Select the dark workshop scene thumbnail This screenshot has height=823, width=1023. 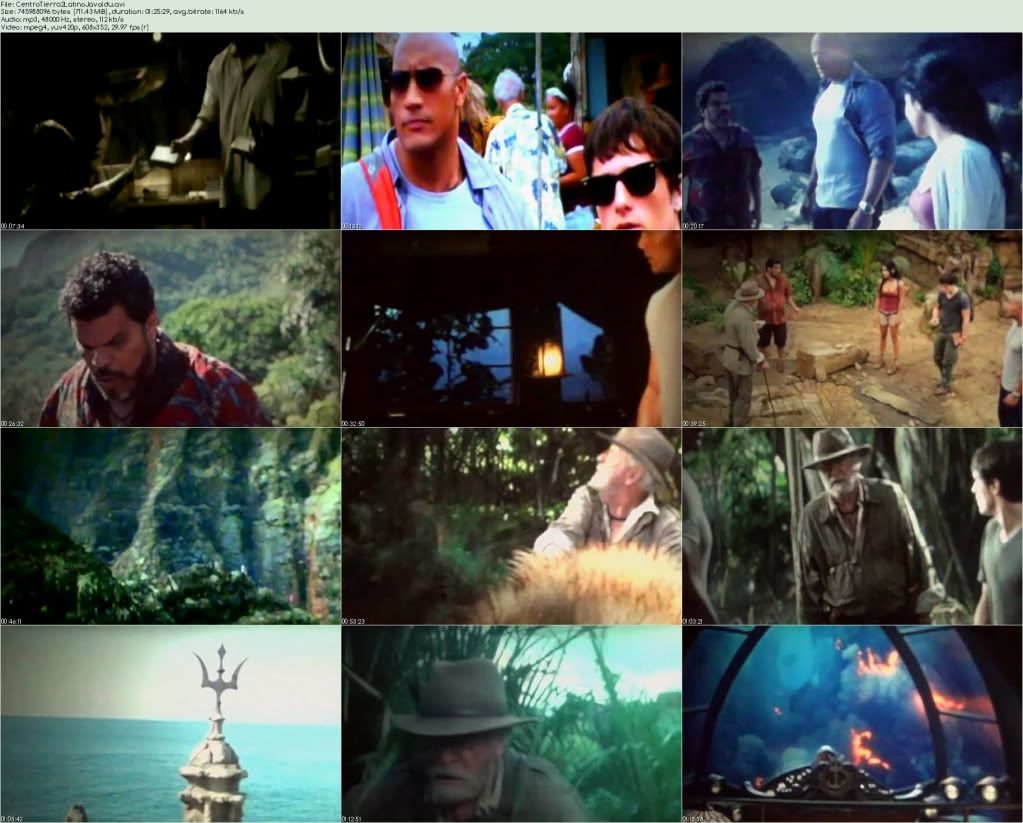(x=170, y=131)
